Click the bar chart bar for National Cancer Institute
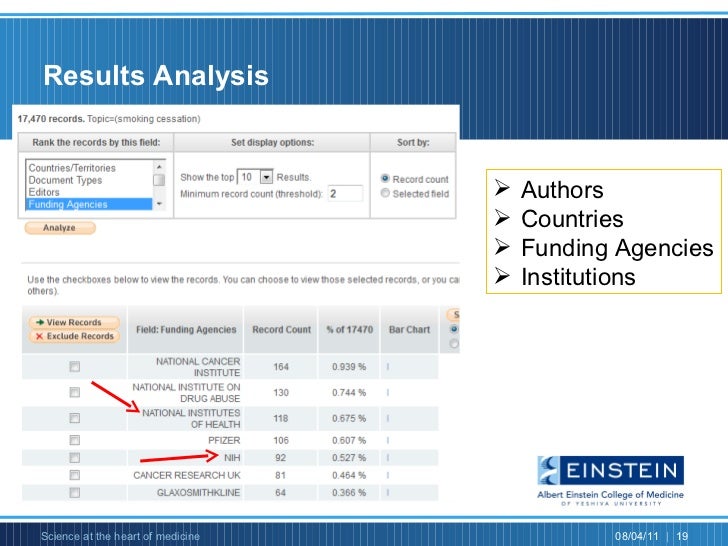Viewport: 728px width, 546px height. (388, 367)
